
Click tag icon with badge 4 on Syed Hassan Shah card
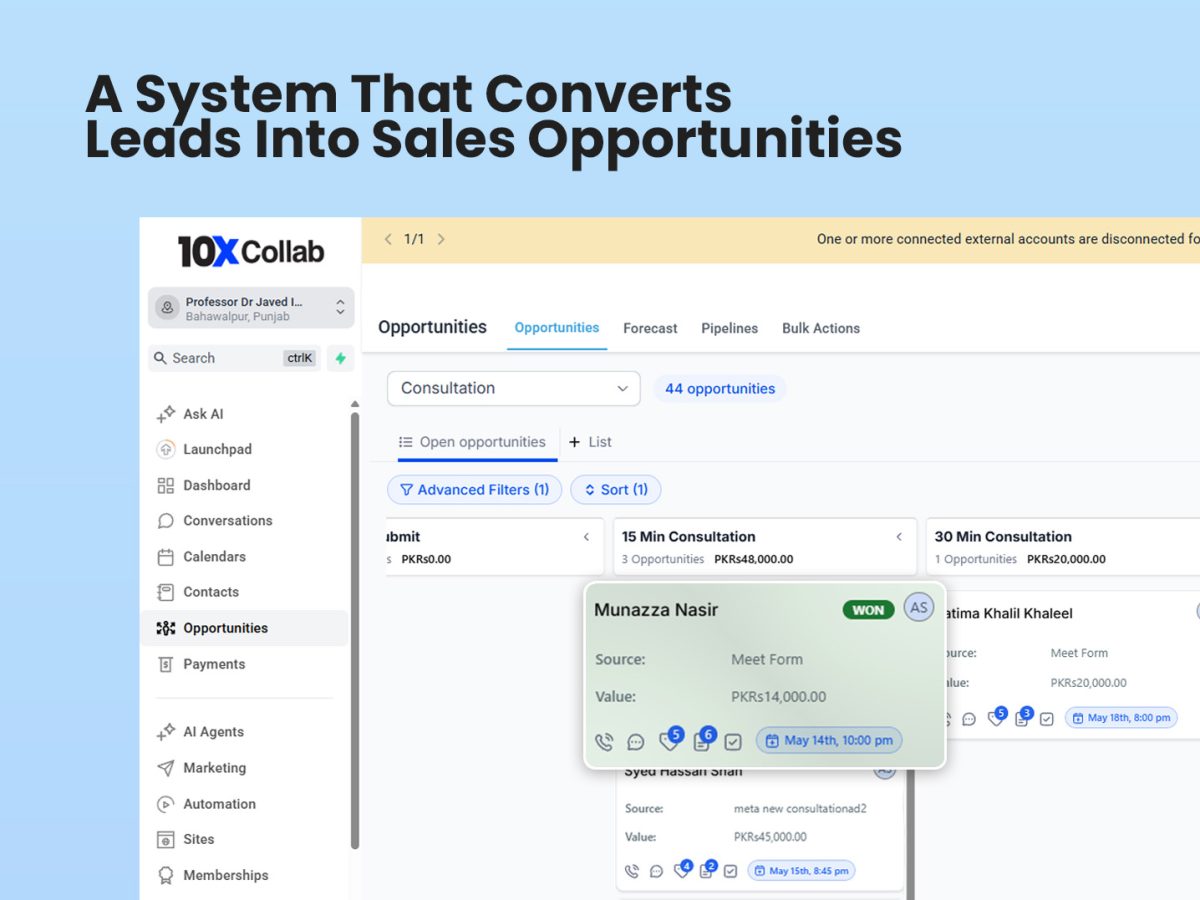683,869
